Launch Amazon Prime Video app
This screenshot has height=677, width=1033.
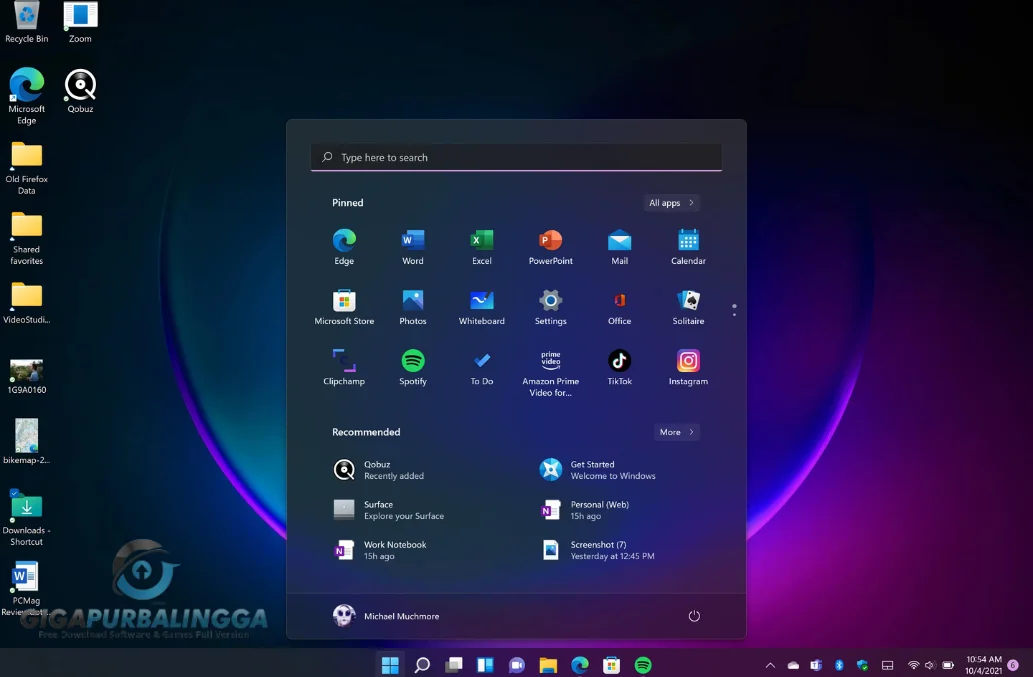coord(551,373)
